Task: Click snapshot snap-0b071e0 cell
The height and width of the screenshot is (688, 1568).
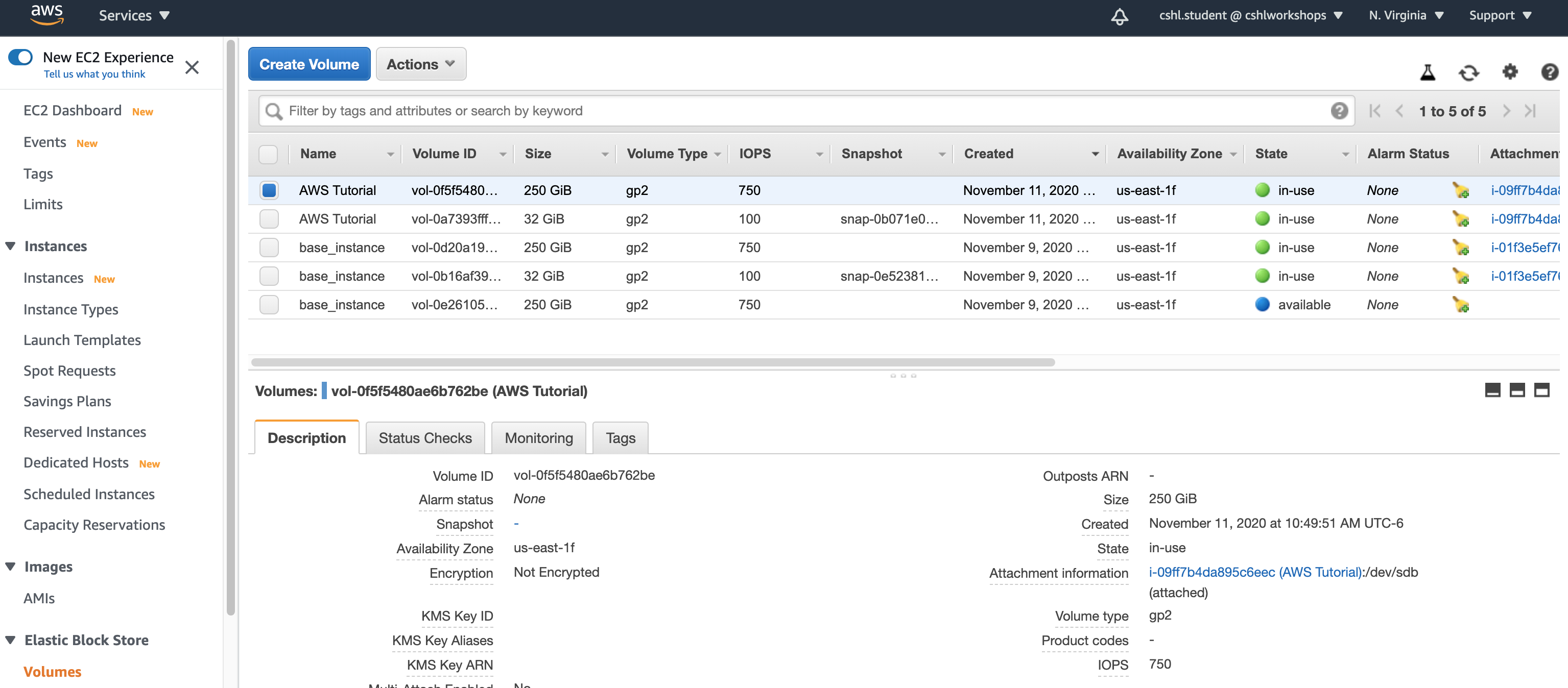Action: point(889,219)
